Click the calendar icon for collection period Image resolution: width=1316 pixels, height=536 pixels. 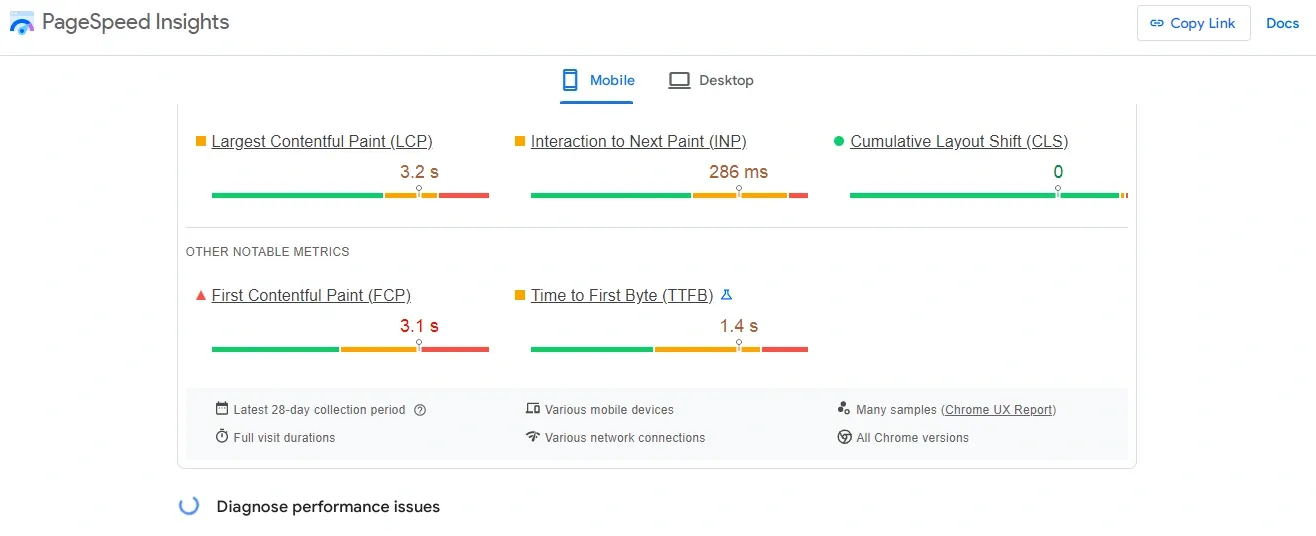coord(222,409)
